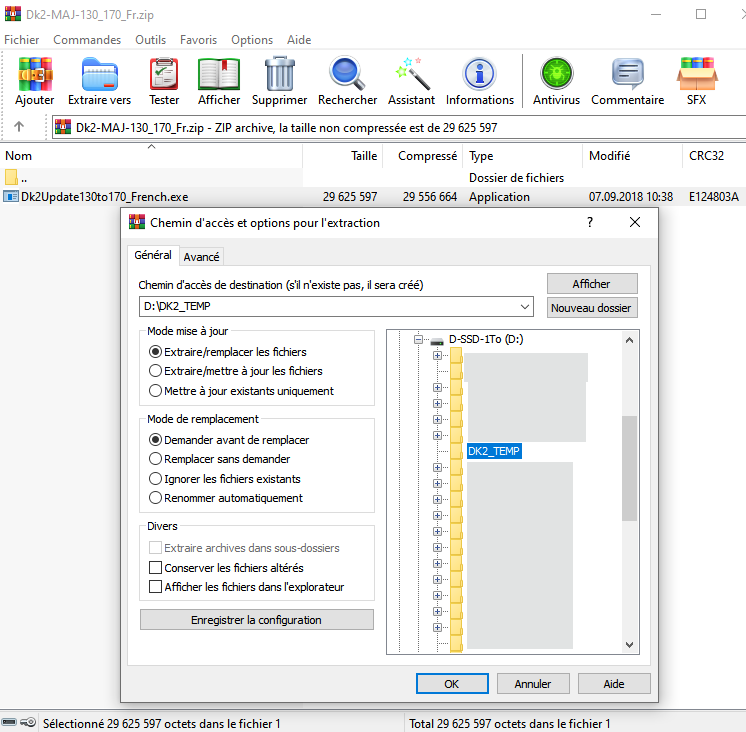
Task: Expand the folder just below DK2_TEMP
Action: tap(437, 467)
